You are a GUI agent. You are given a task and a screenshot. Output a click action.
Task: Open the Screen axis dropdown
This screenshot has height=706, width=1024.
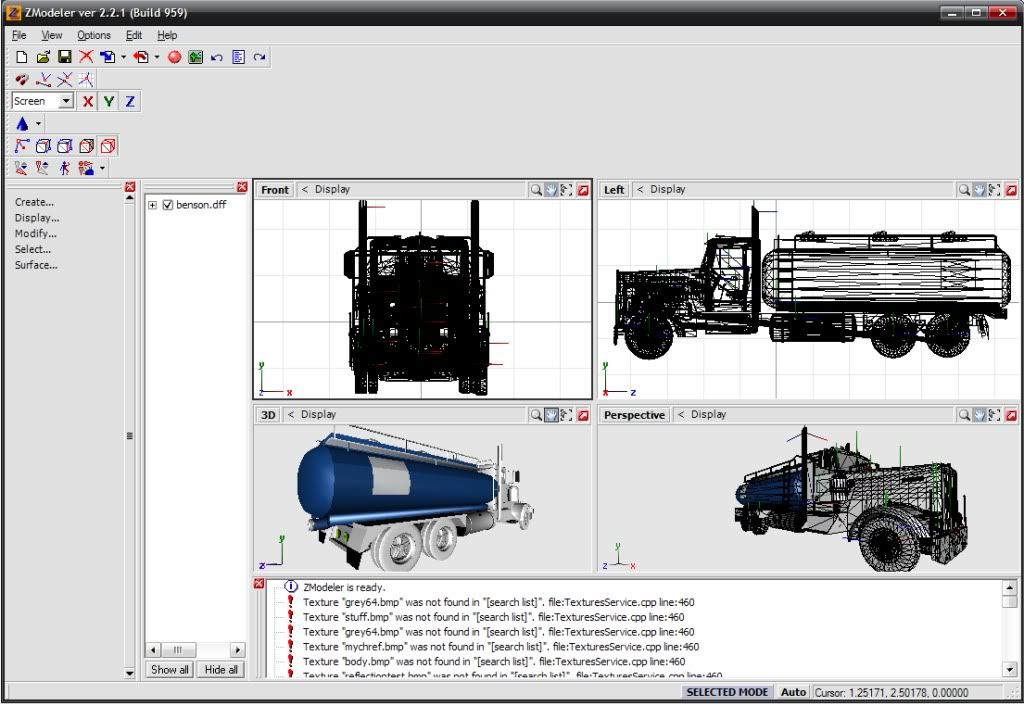(x=66, y=101)
